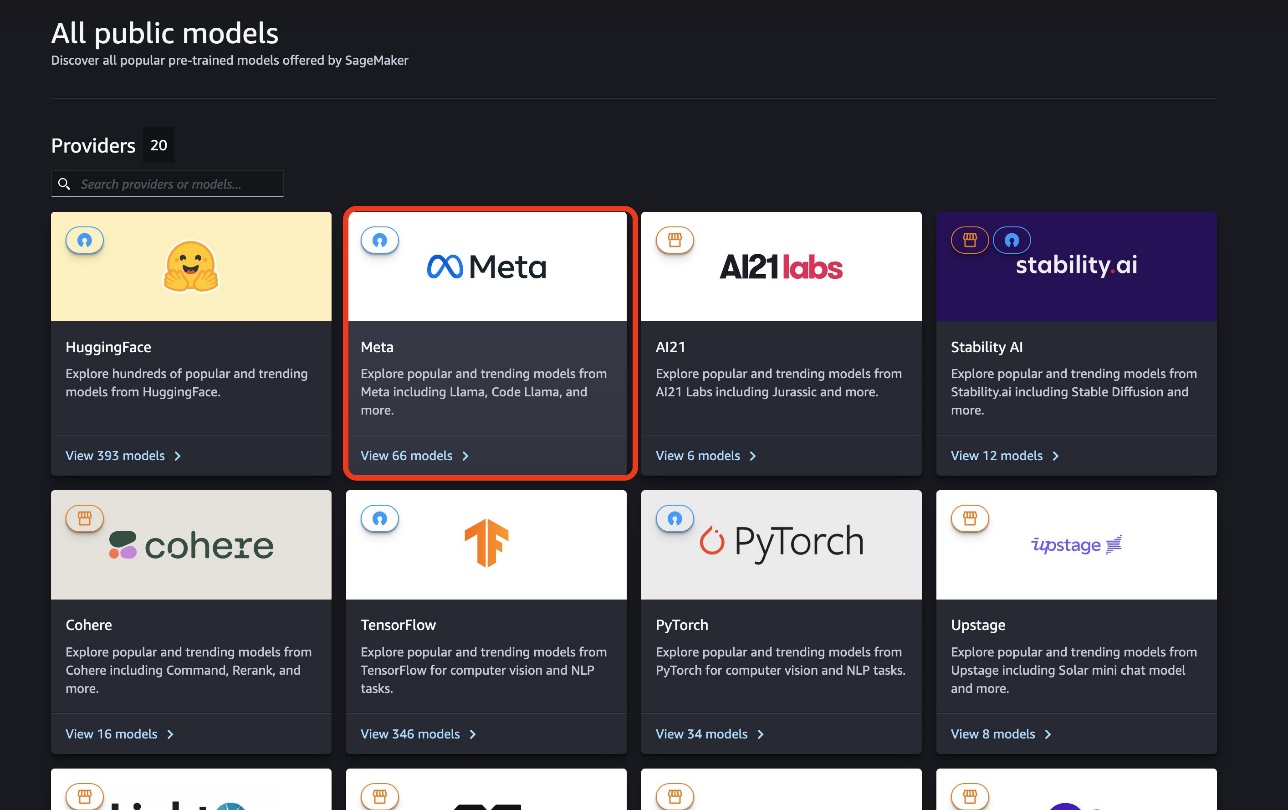
Task: Click the Meta logo banner
Action: click(x=486, y=267)
